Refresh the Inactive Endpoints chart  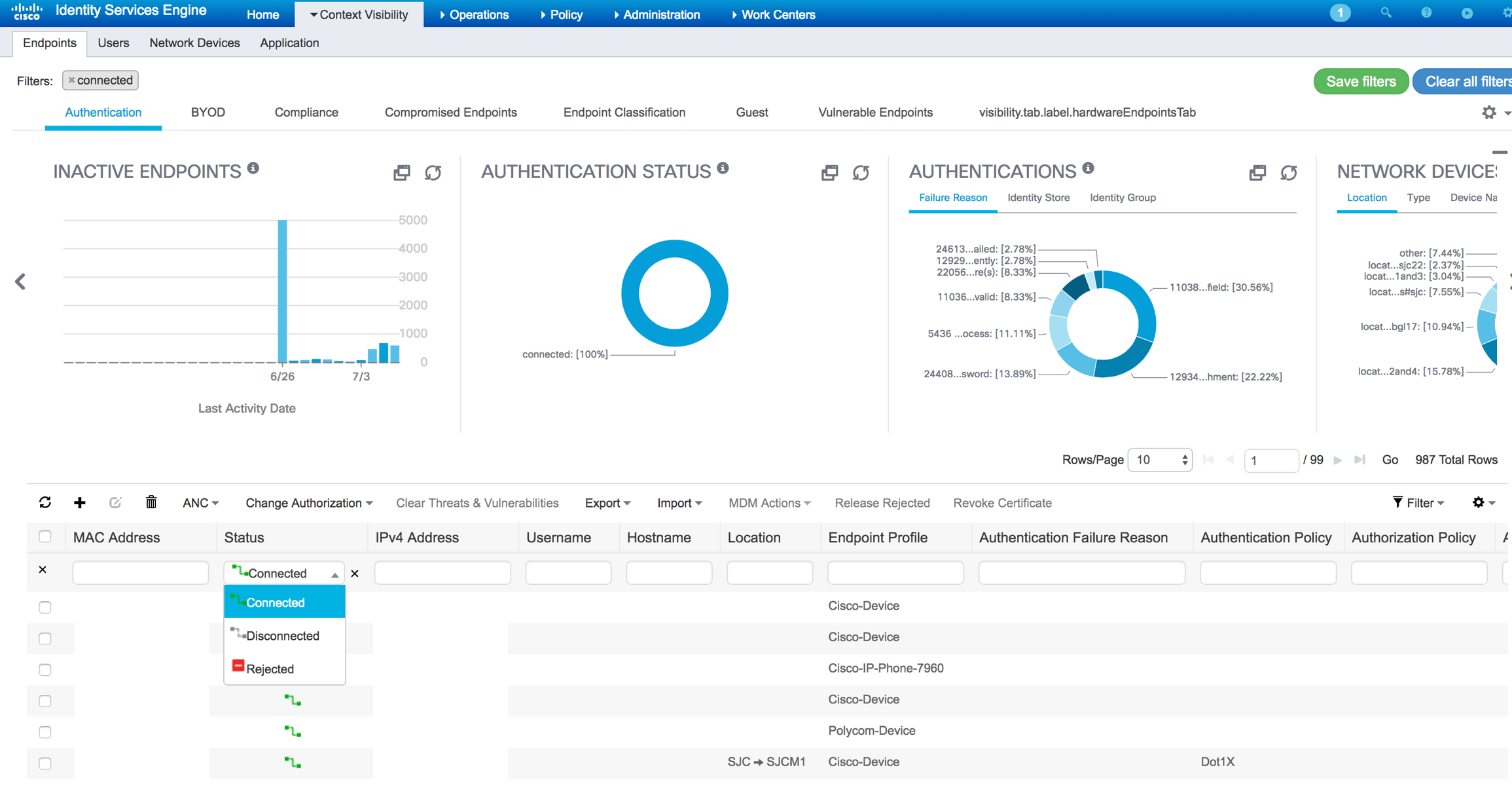coord(433,172)
